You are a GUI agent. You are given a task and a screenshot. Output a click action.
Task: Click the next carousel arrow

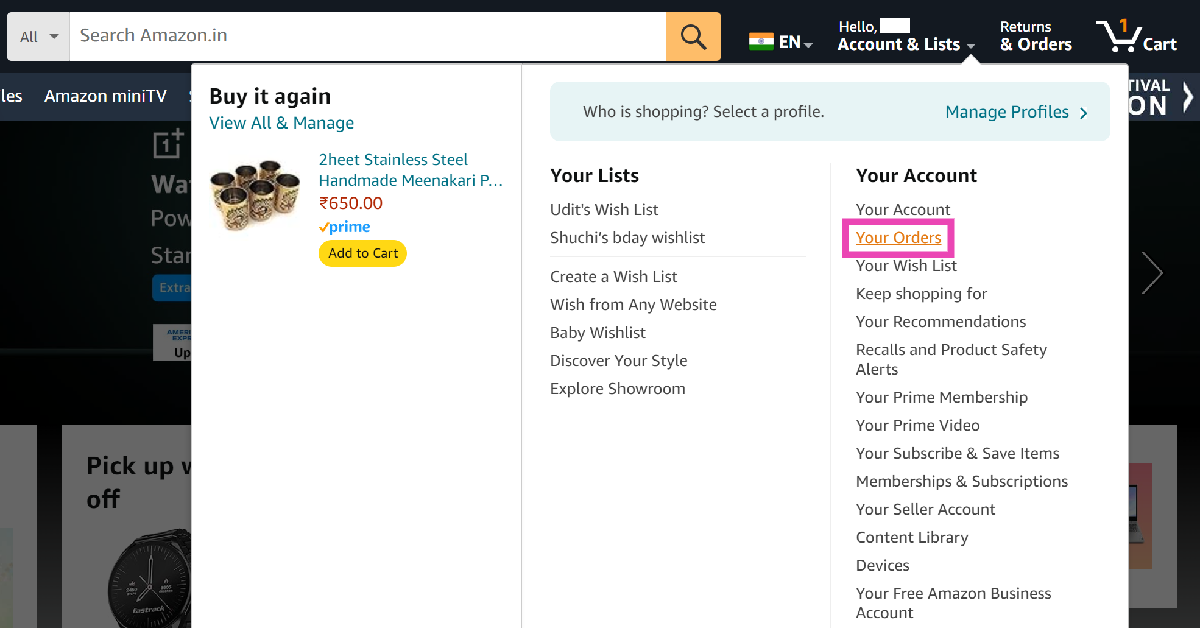click(x=1153, y=273)
